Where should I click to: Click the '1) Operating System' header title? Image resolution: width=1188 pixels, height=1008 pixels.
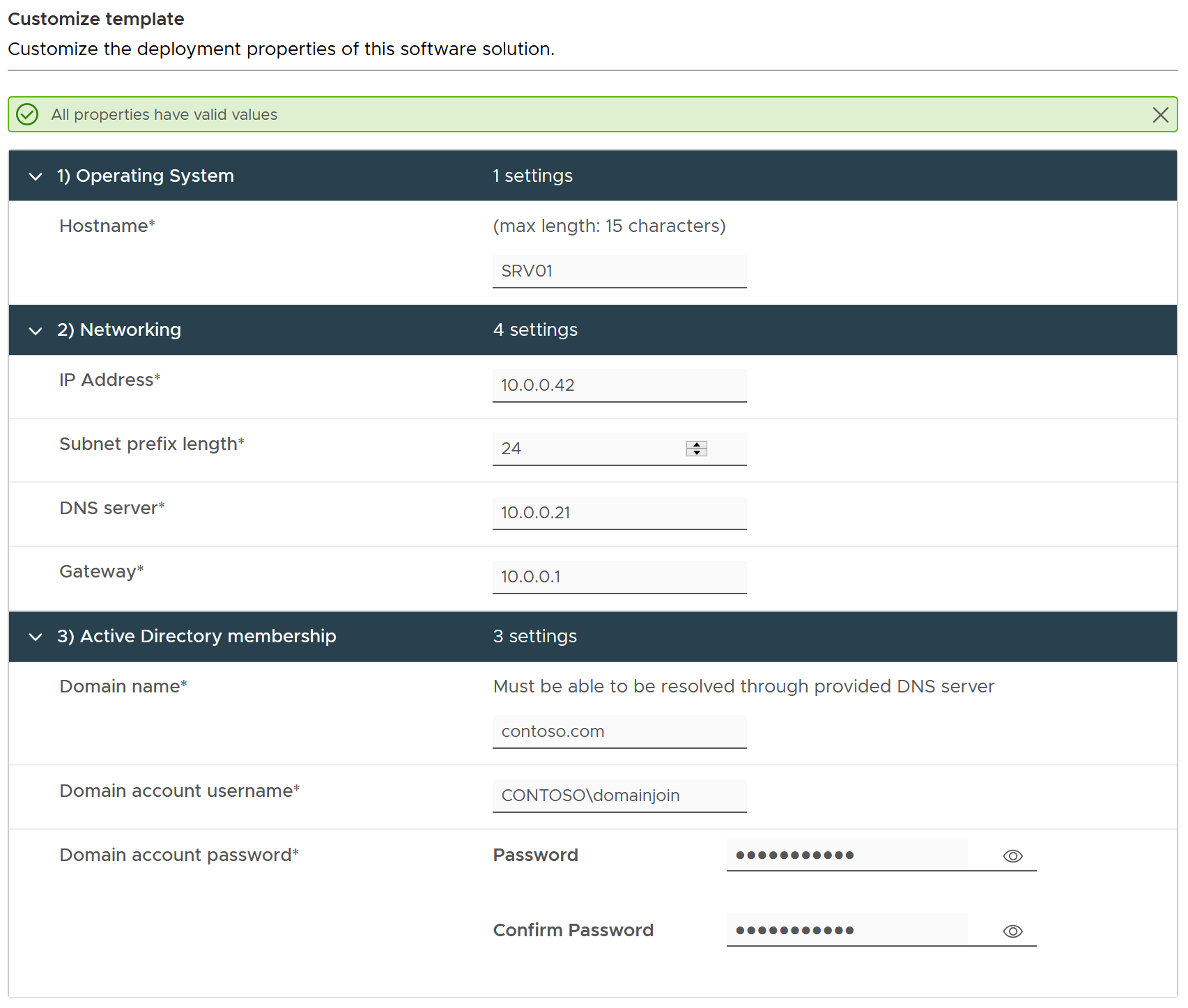[146, 176]
